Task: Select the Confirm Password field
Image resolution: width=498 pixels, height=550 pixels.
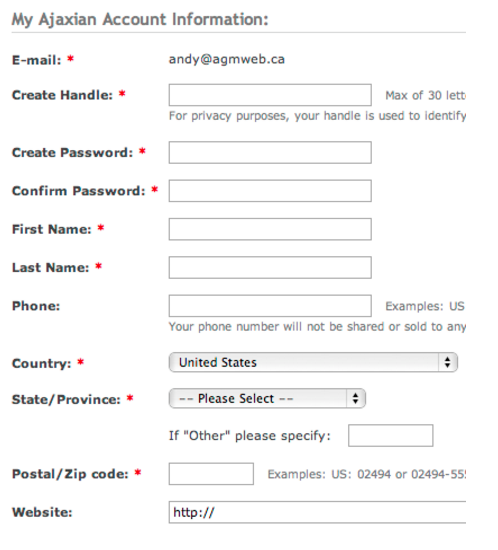Action: [x=270, y=191]
